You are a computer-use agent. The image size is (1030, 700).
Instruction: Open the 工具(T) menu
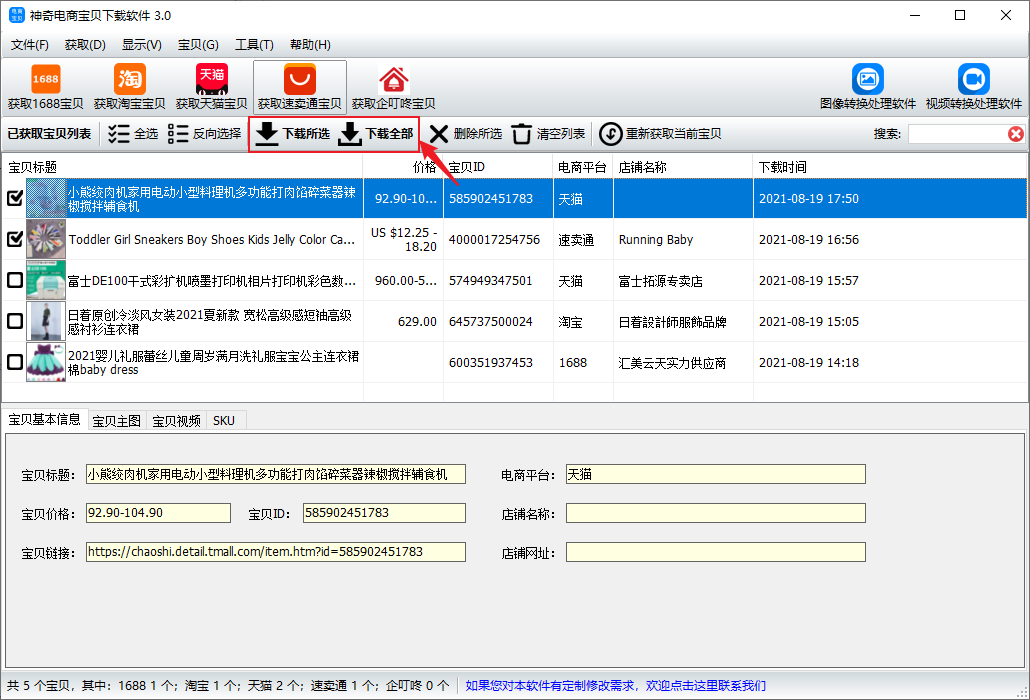[x=254, y=45]
